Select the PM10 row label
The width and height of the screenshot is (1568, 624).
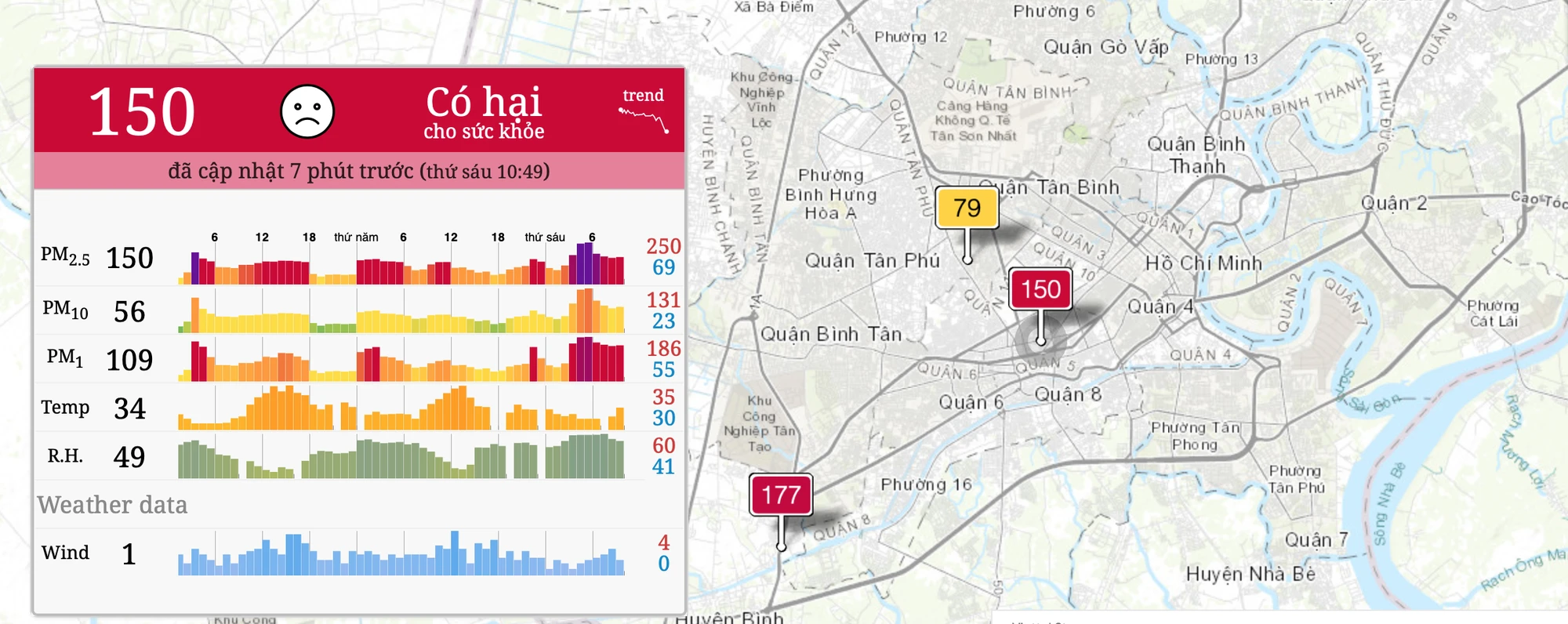[x=65, y=310]
